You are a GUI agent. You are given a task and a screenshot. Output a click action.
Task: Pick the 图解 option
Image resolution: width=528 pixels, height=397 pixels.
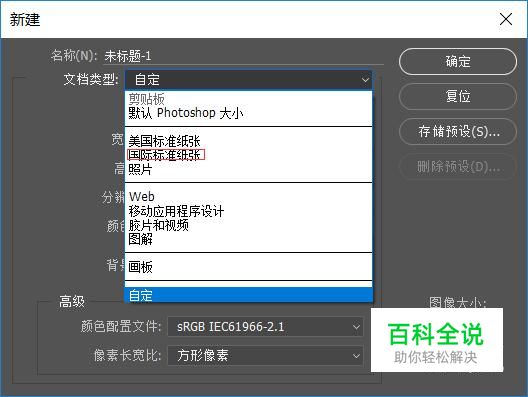pyautogui.click(x=249, y=239)
